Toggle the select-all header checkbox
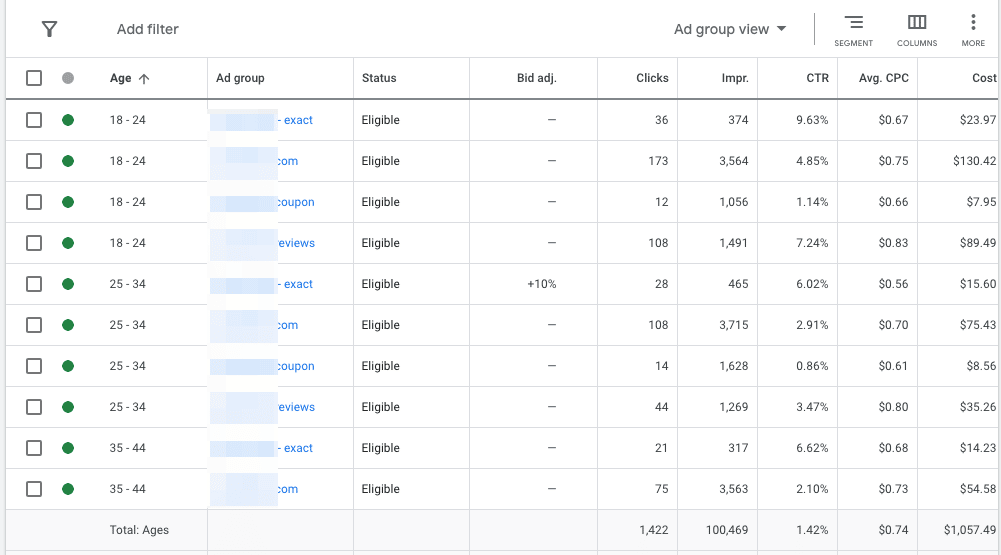Screen dimensions: 1001x555 34,78
